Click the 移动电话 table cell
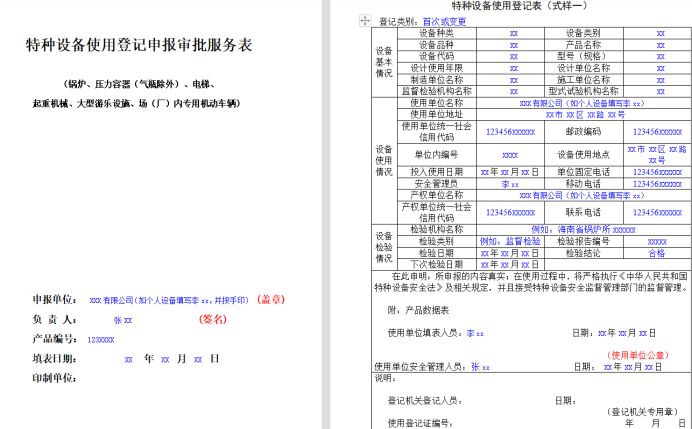The height and width of the screenshot is (429, 692). tap(584, 184)
